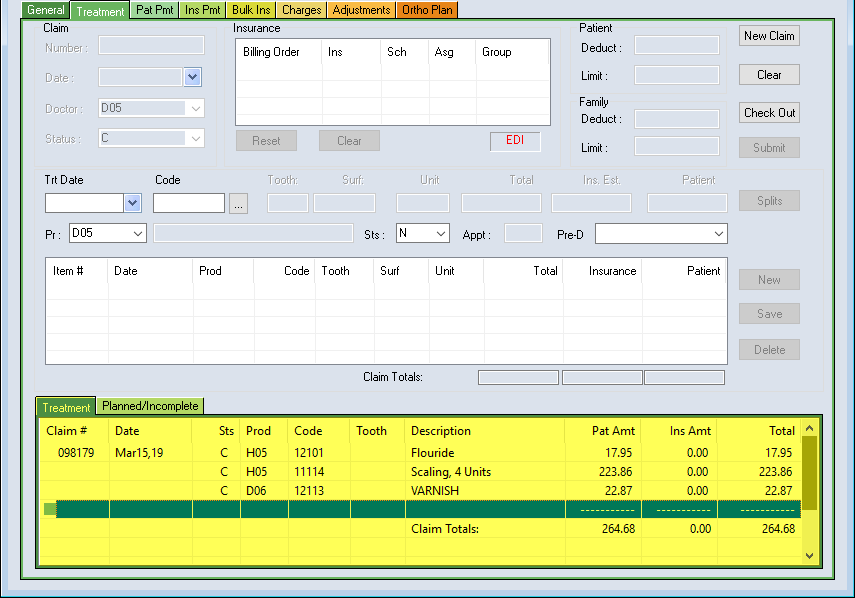Click the New Claim button
This screenshot has height=598, width=855.
tap(769, 36)
